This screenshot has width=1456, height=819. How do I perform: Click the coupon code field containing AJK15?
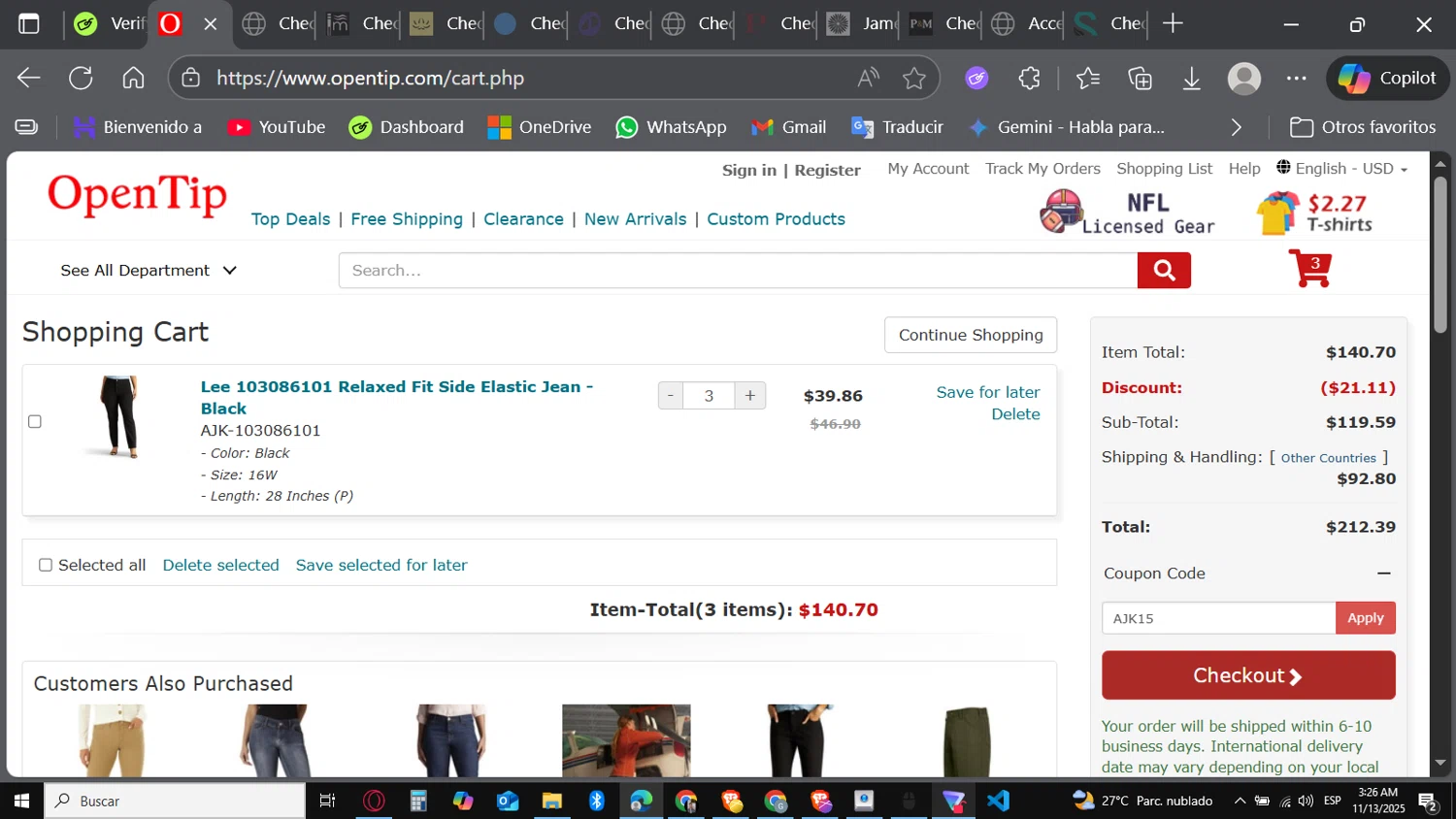(x=1218, y=618)
